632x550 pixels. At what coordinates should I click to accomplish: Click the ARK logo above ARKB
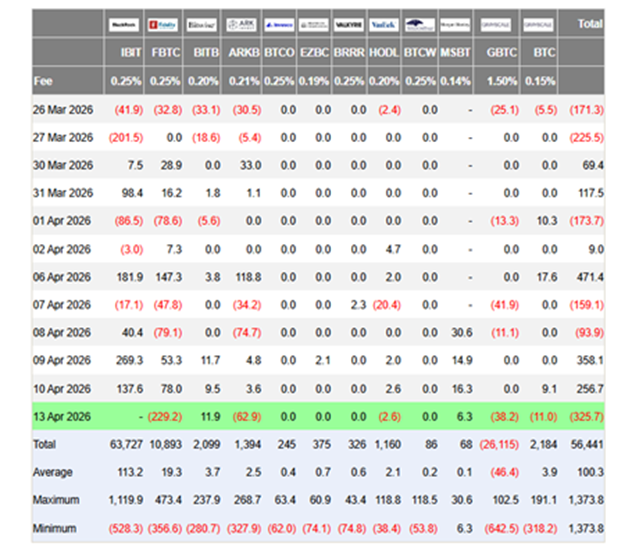241,25
